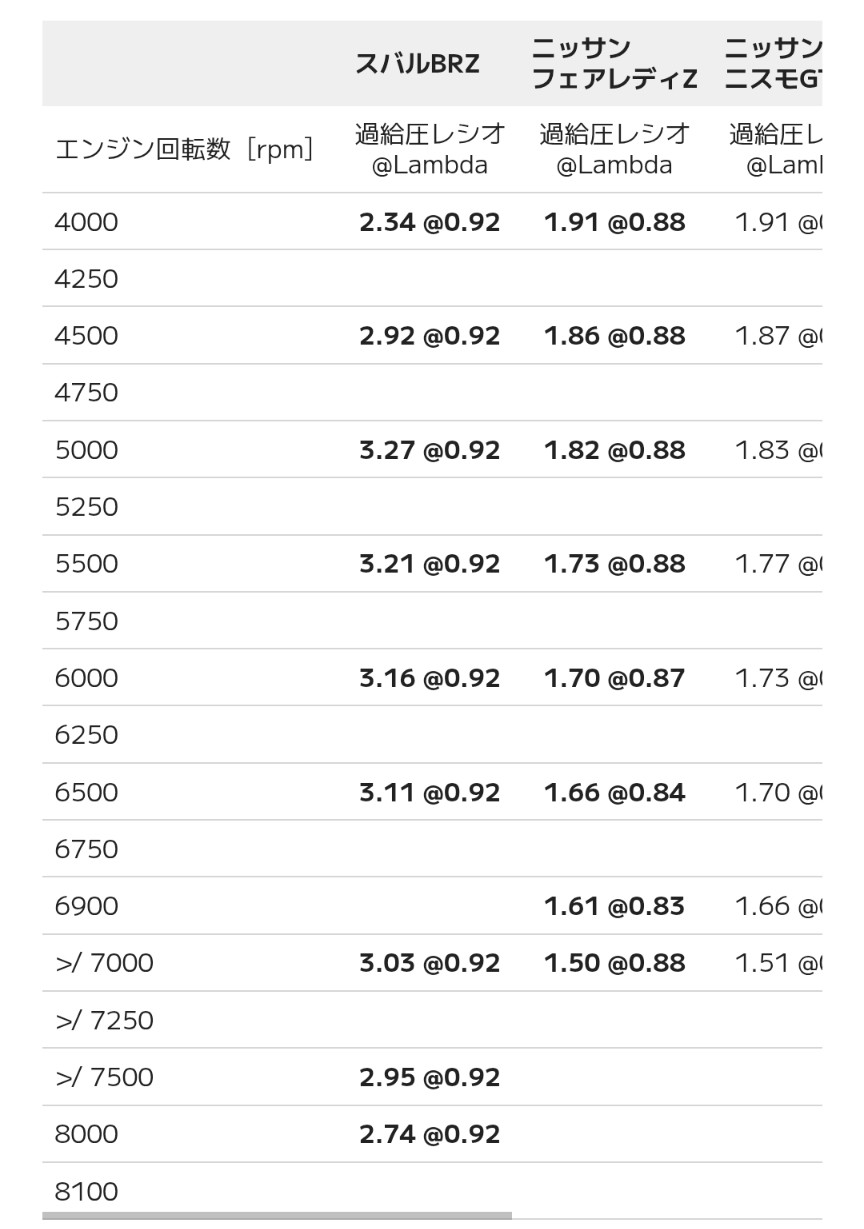Click the エンジン回転数 [rpm] header cell

point(184,150)
